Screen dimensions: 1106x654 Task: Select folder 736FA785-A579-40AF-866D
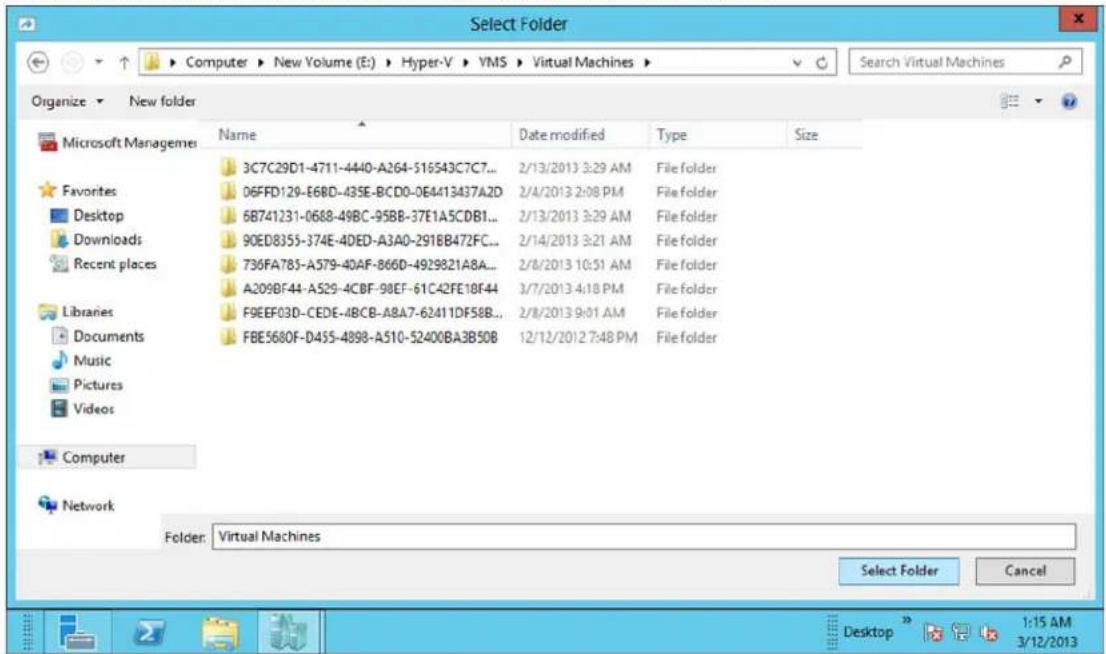[x=370, y=265]
